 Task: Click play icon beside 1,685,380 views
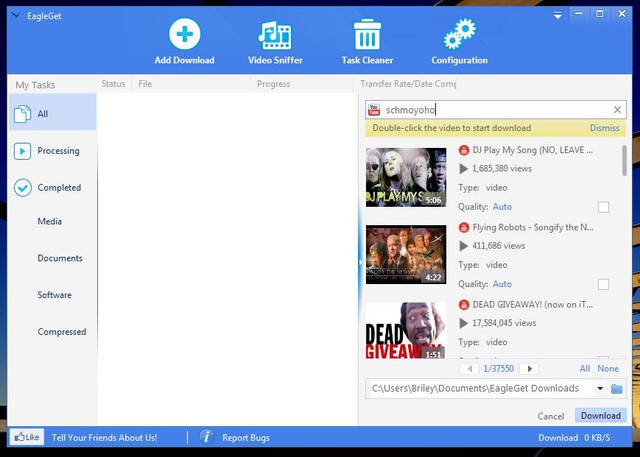click(x=463, y=168)
